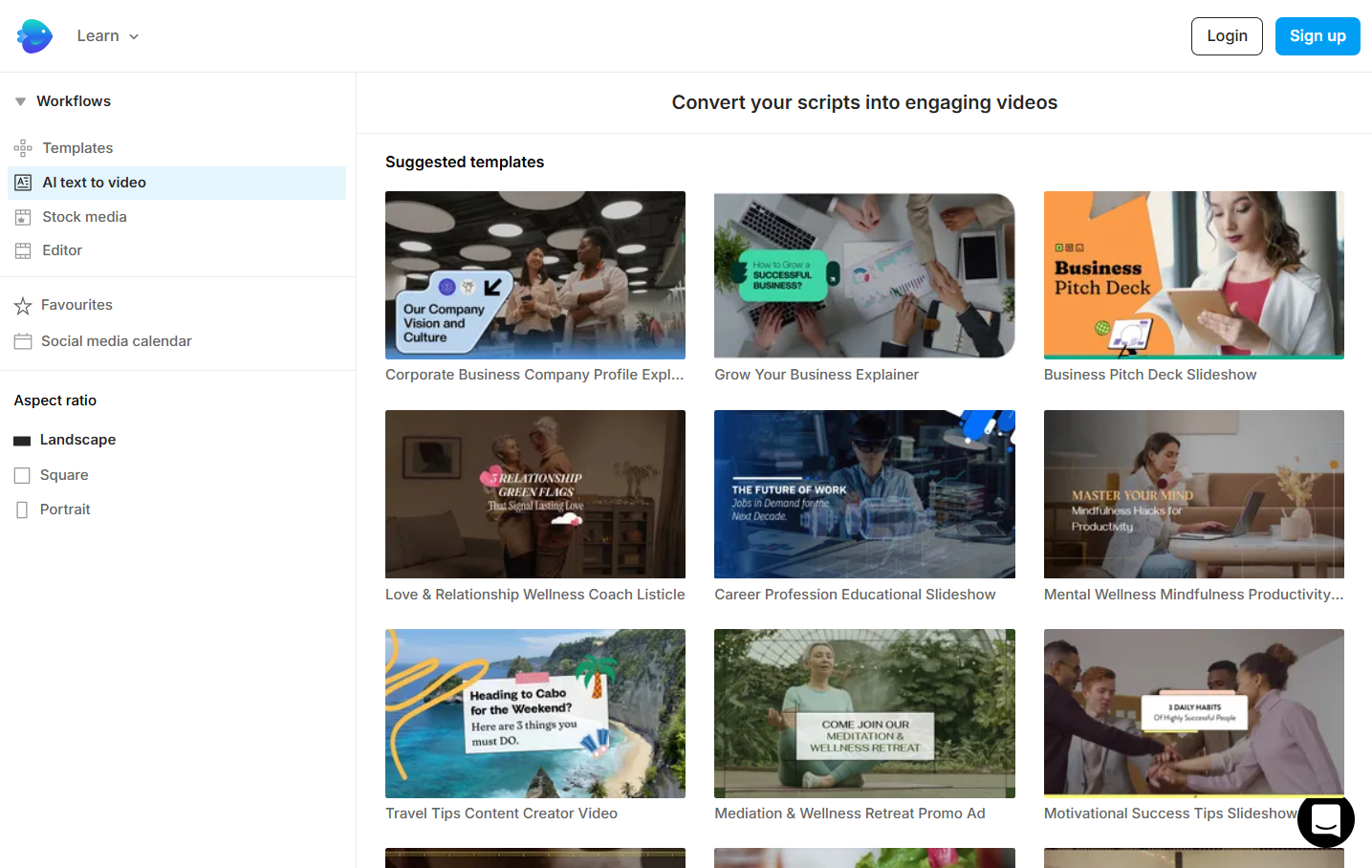Image resolution: width=1372 pixels, height=868 pixels.
Task: Click the AI text to video icon
Action: 23,183
